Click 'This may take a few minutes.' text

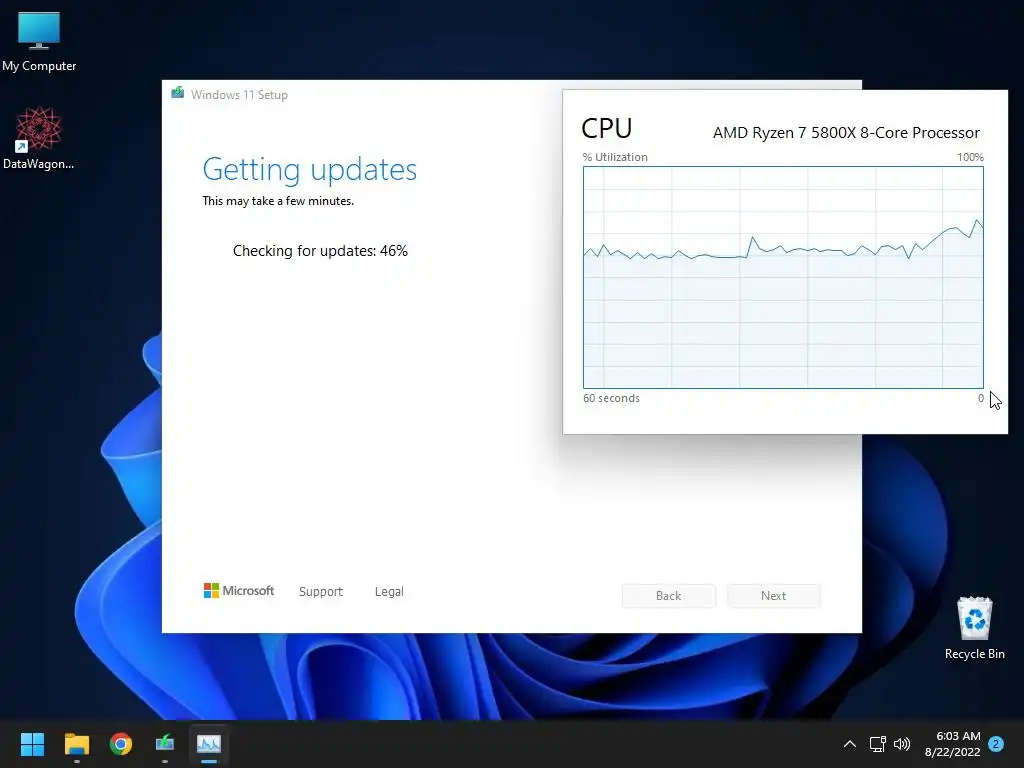(x=278, y=201)
